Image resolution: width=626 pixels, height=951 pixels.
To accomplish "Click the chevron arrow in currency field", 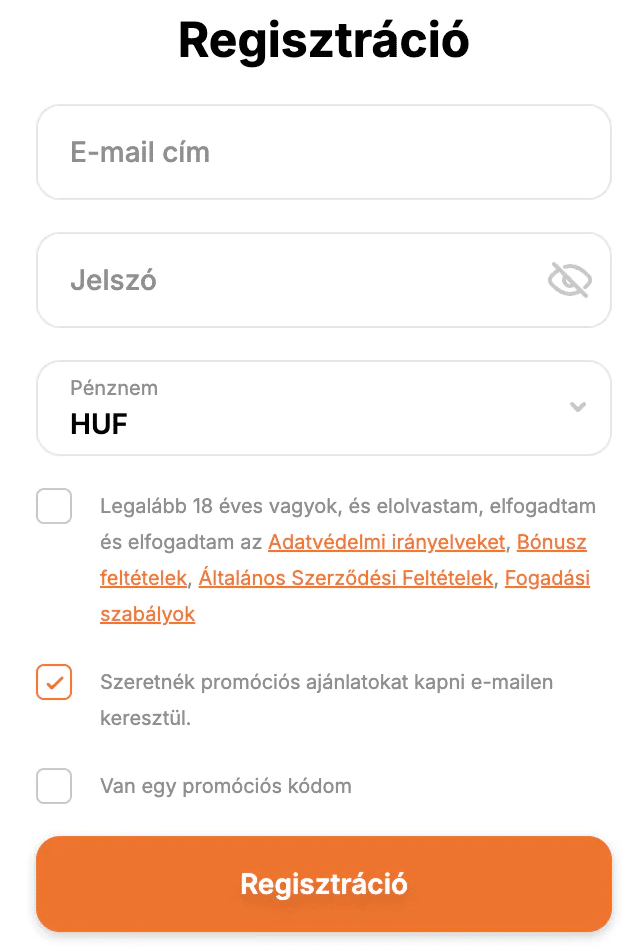I will pyautogui.click(x=577, y=406).
